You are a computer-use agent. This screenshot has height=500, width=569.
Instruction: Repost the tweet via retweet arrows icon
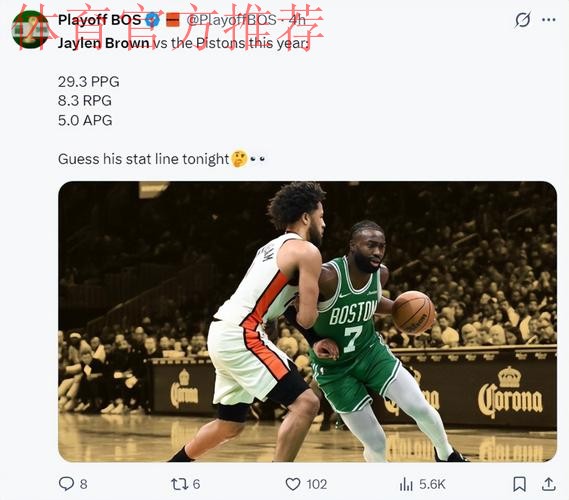[179, 484]
